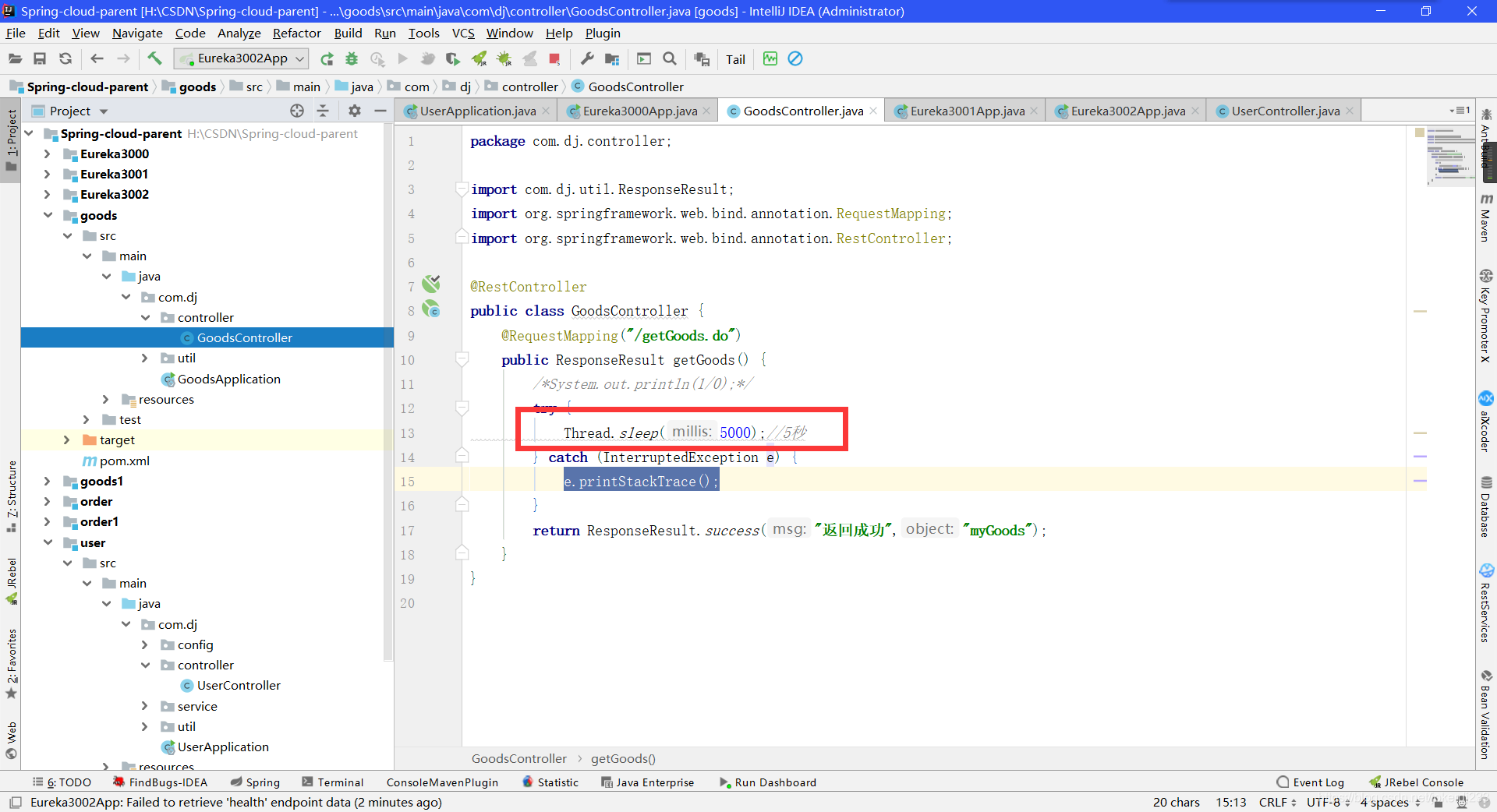The height and width of the screenshot is (812, 1497).
Task: Close the Eureka3002App.java tab
Action: coord(1195,111)
